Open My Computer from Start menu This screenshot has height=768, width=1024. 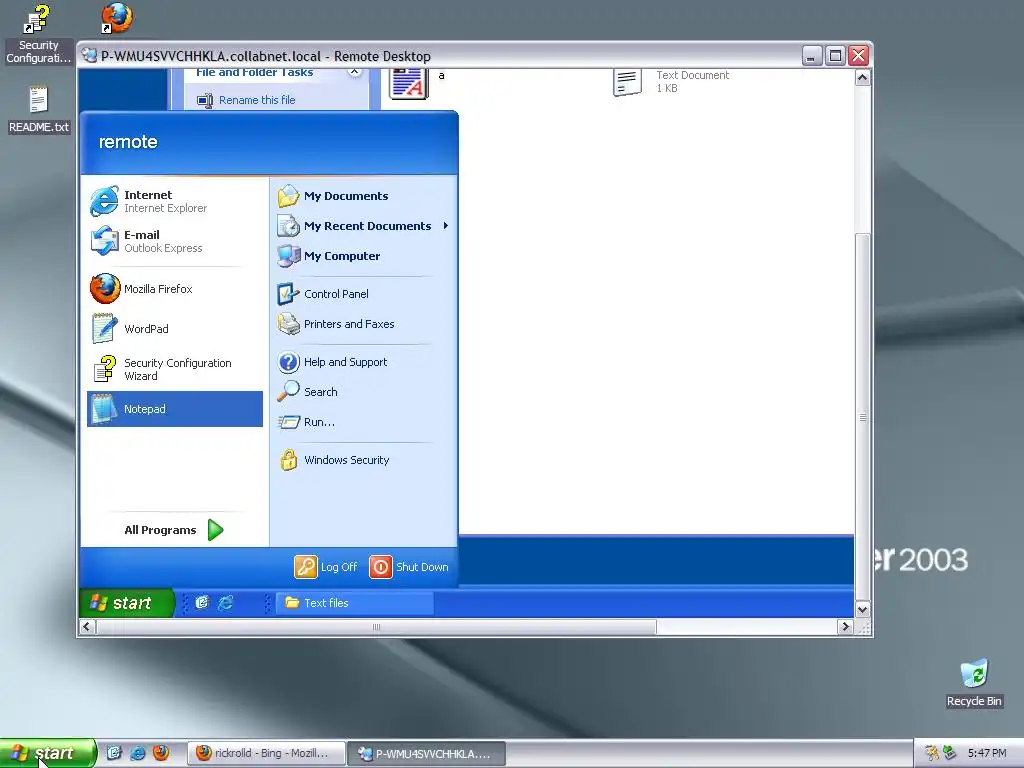[363, 256]
